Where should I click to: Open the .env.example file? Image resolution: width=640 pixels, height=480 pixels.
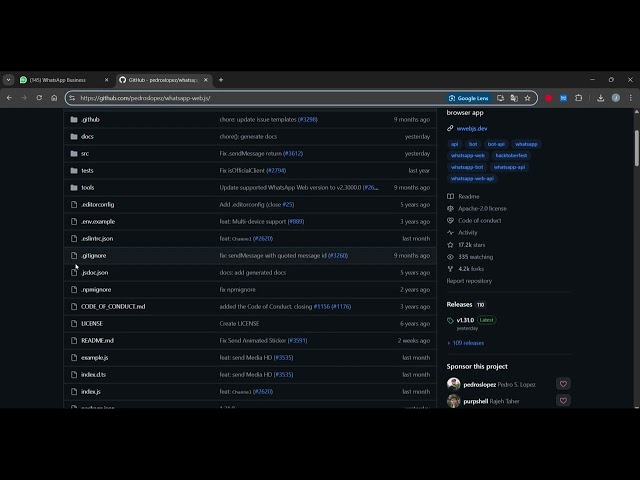[x=98, y=222]
